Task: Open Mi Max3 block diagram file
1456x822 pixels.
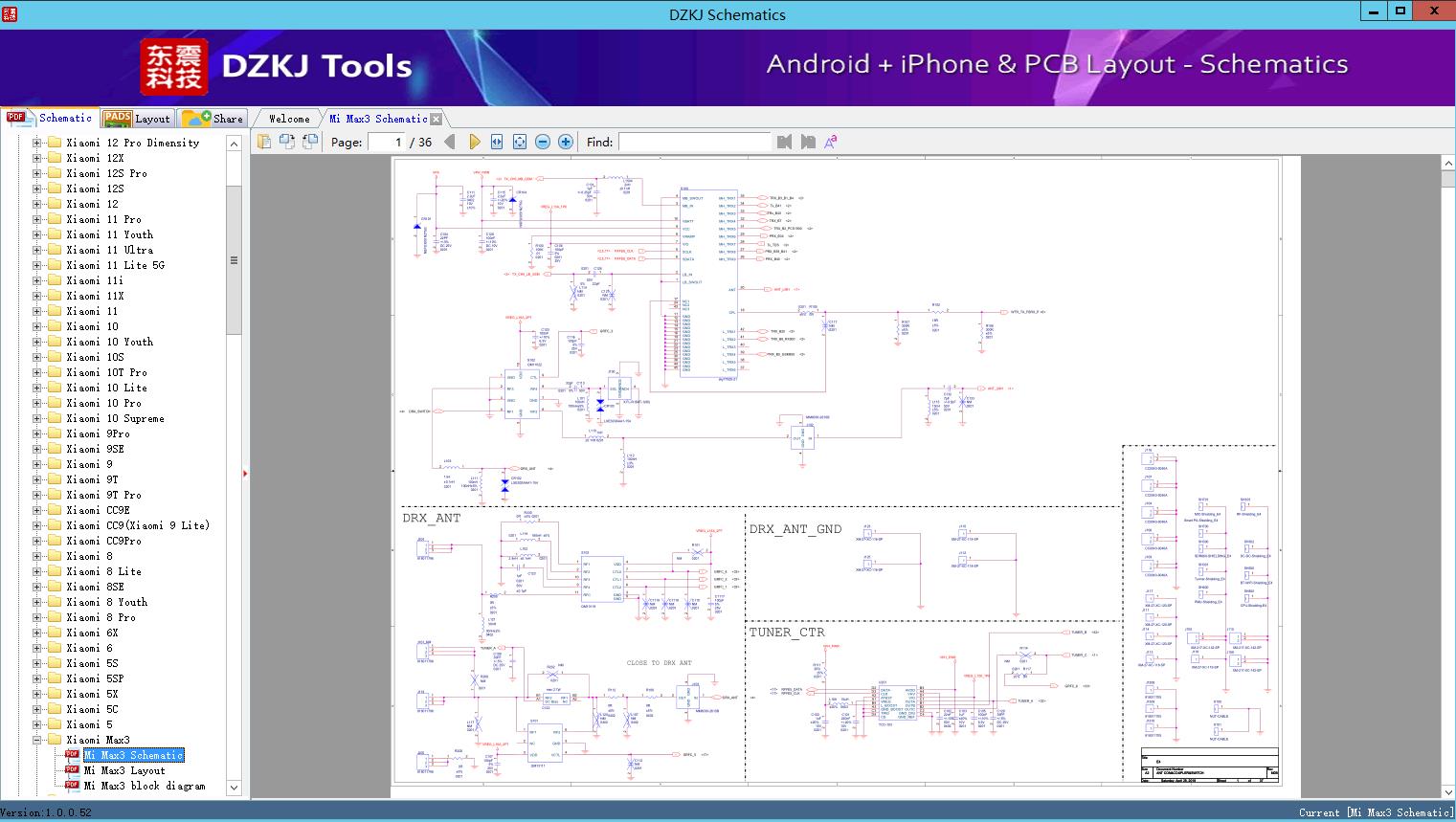Action: (x=144, y=786)
